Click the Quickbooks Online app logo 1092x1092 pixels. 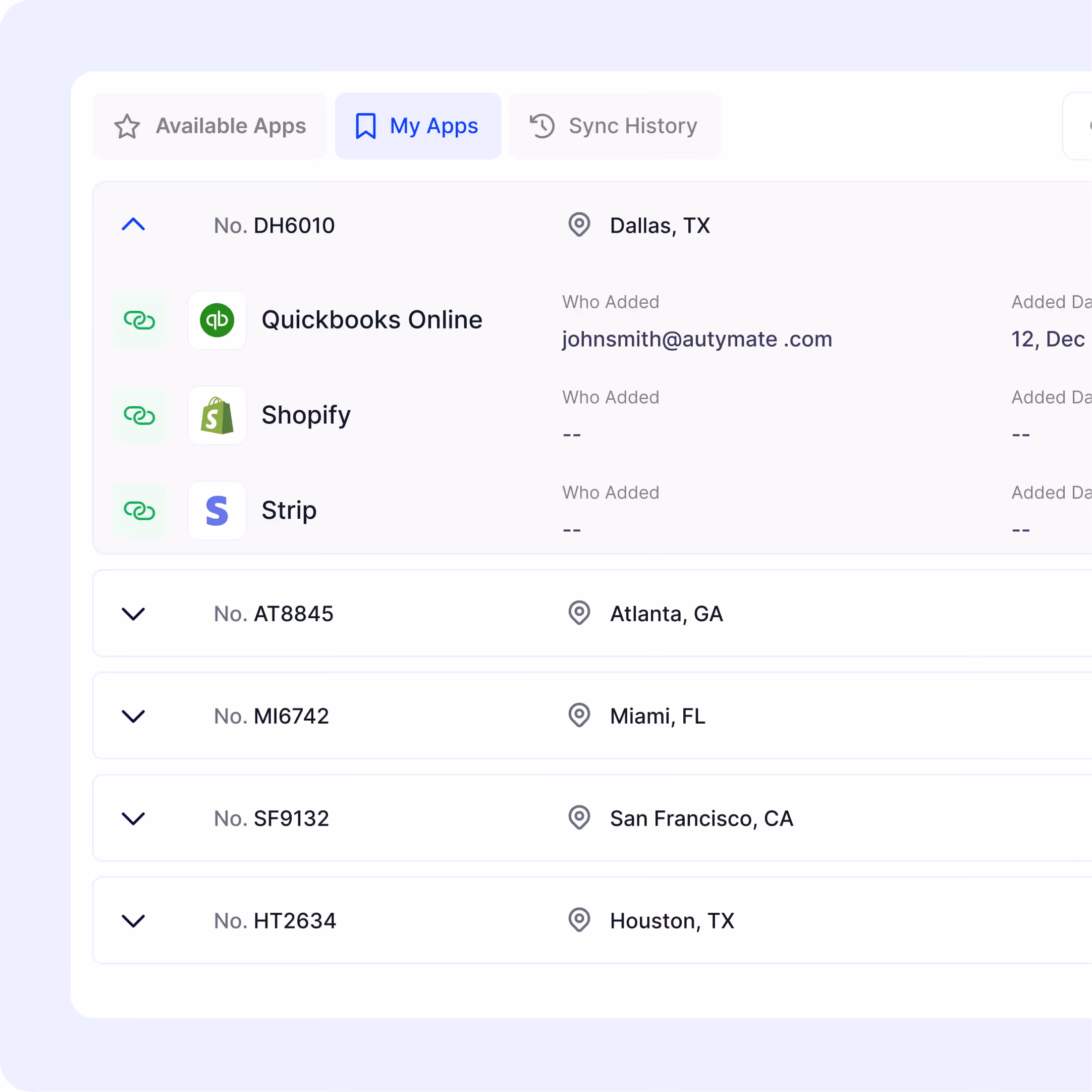pos(217,320)
